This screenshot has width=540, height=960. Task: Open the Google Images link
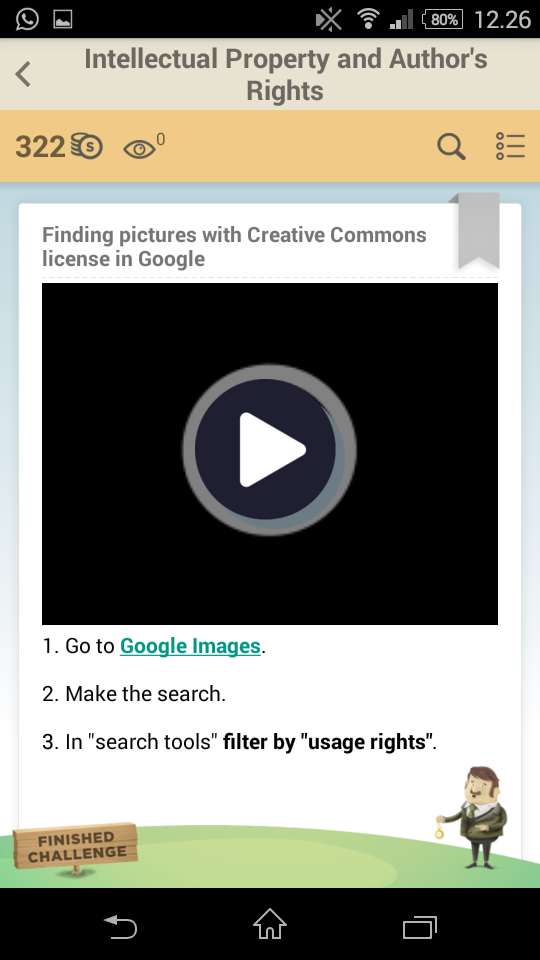click(190, 646)
